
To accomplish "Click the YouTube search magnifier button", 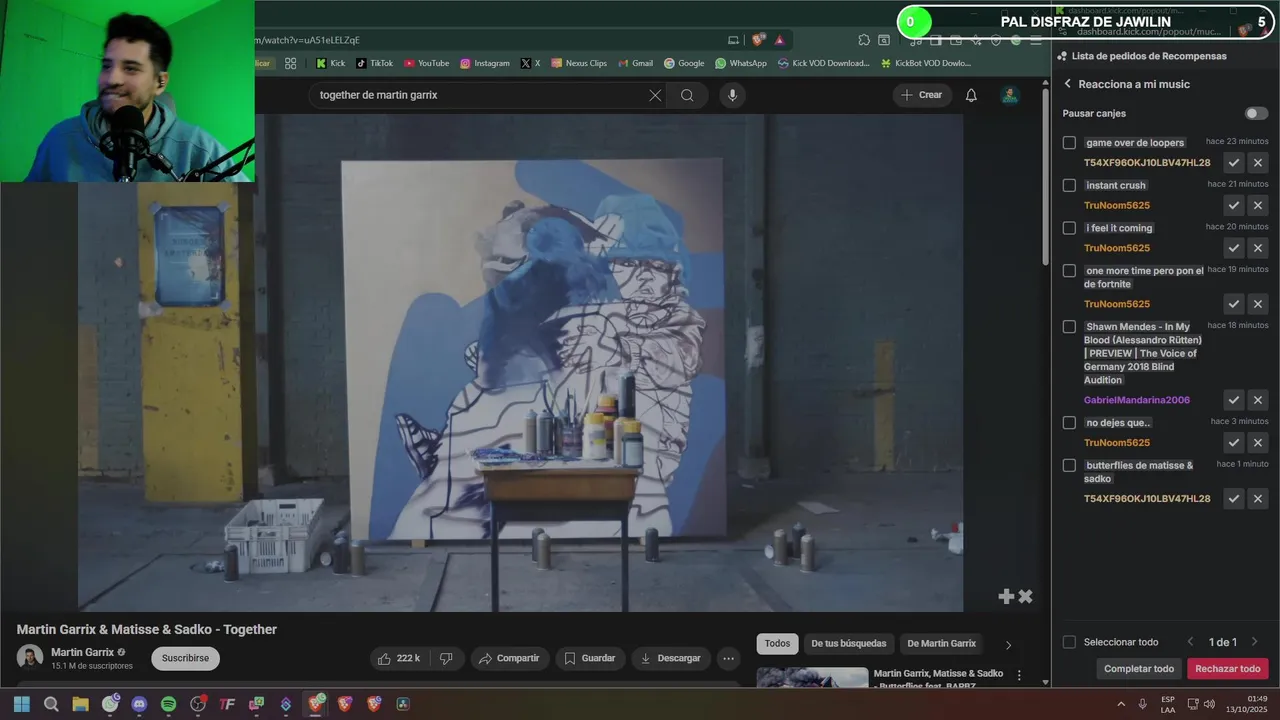I will click(x=687, y=95).
